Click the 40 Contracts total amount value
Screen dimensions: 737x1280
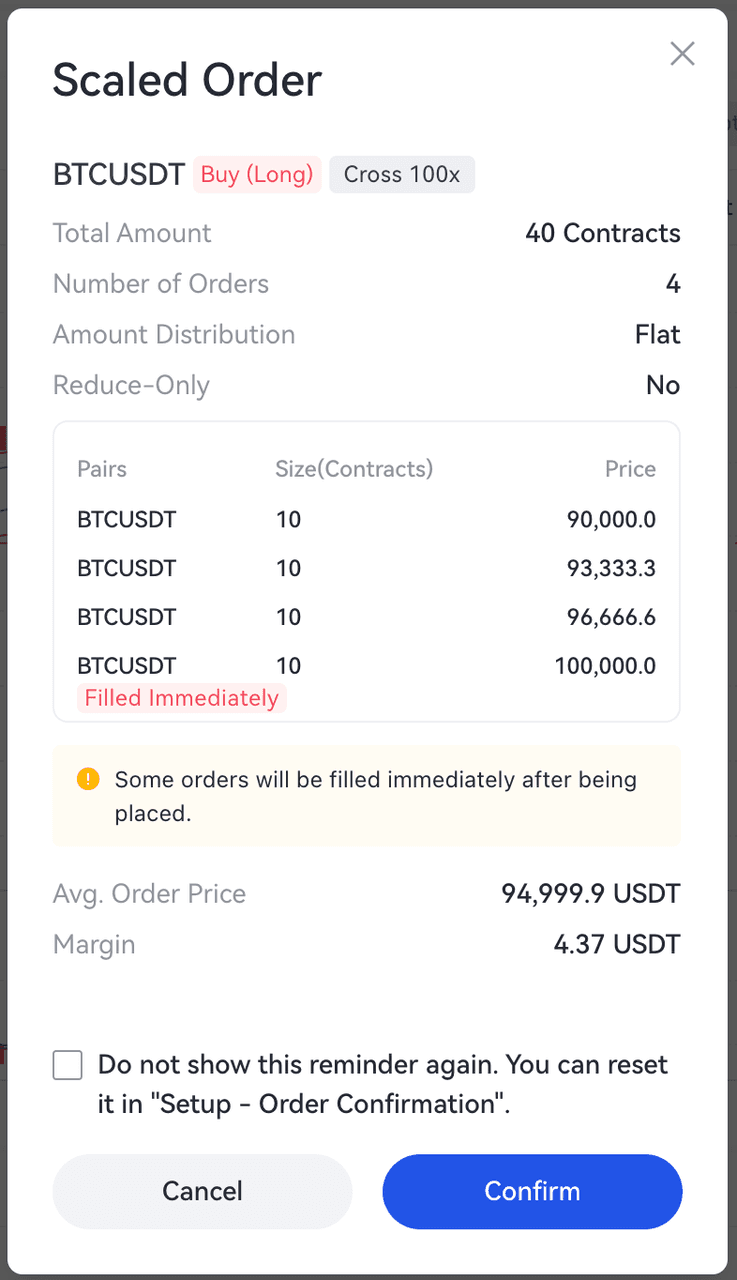tap(602, 234)
